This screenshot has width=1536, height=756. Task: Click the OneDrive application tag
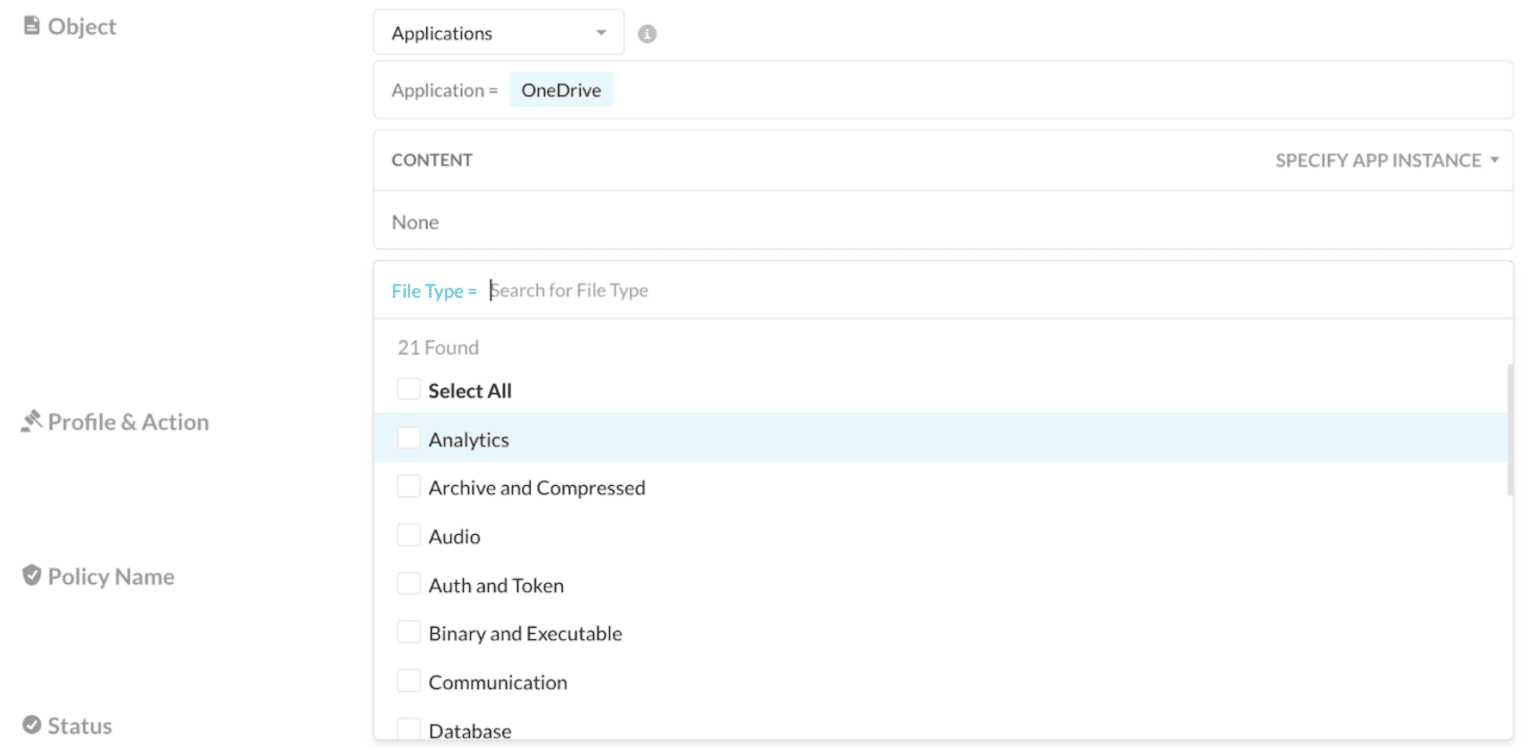tap(561, 89)
